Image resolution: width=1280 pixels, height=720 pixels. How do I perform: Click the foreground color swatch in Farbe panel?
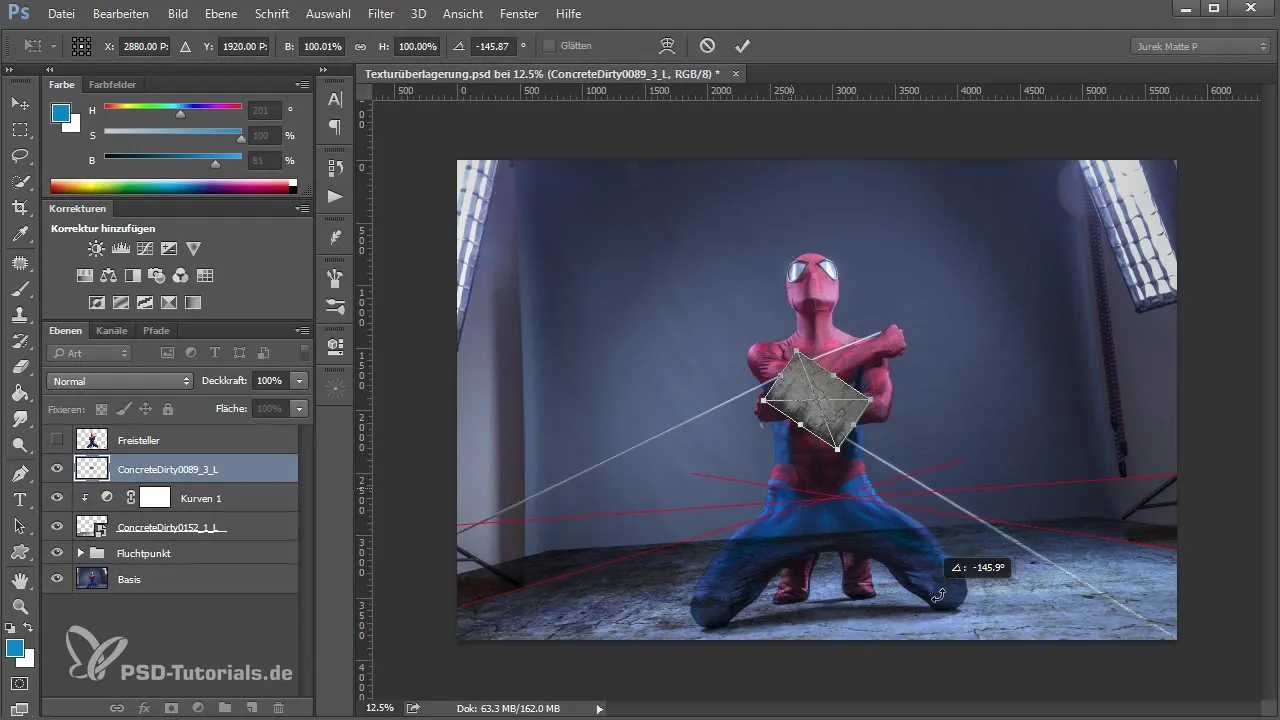pyautogui.click(x=60, y=113)
